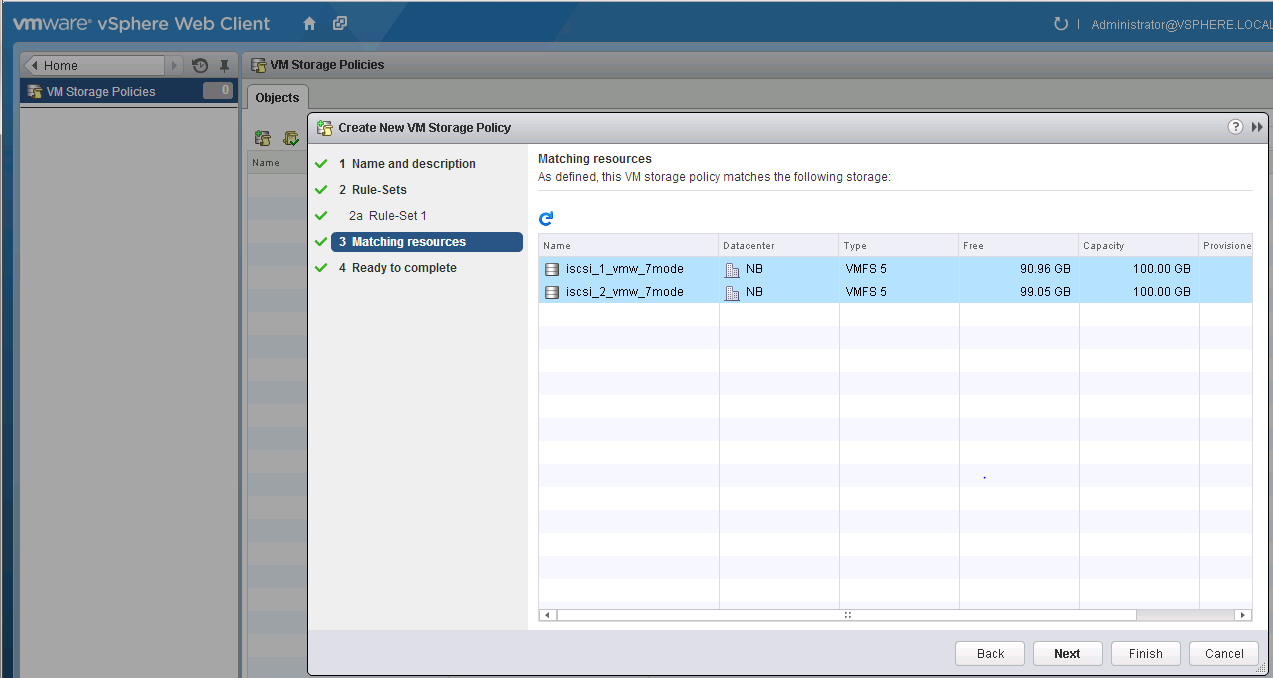Refresh the matching resources list
1273x678 pixels.
click(546, 219)
